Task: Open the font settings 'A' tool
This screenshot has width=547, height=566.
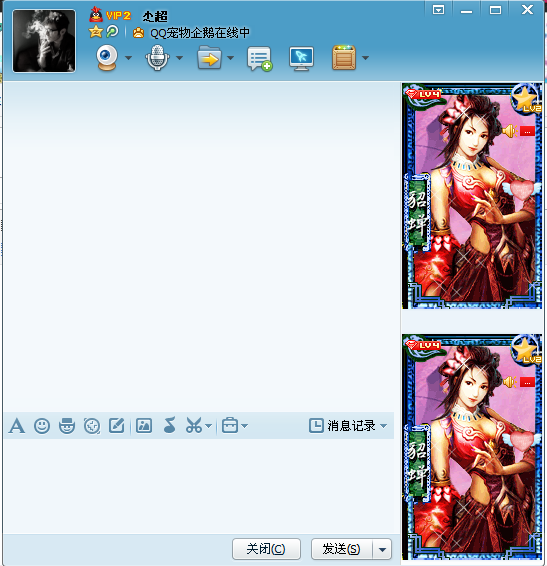Action: 17,426
